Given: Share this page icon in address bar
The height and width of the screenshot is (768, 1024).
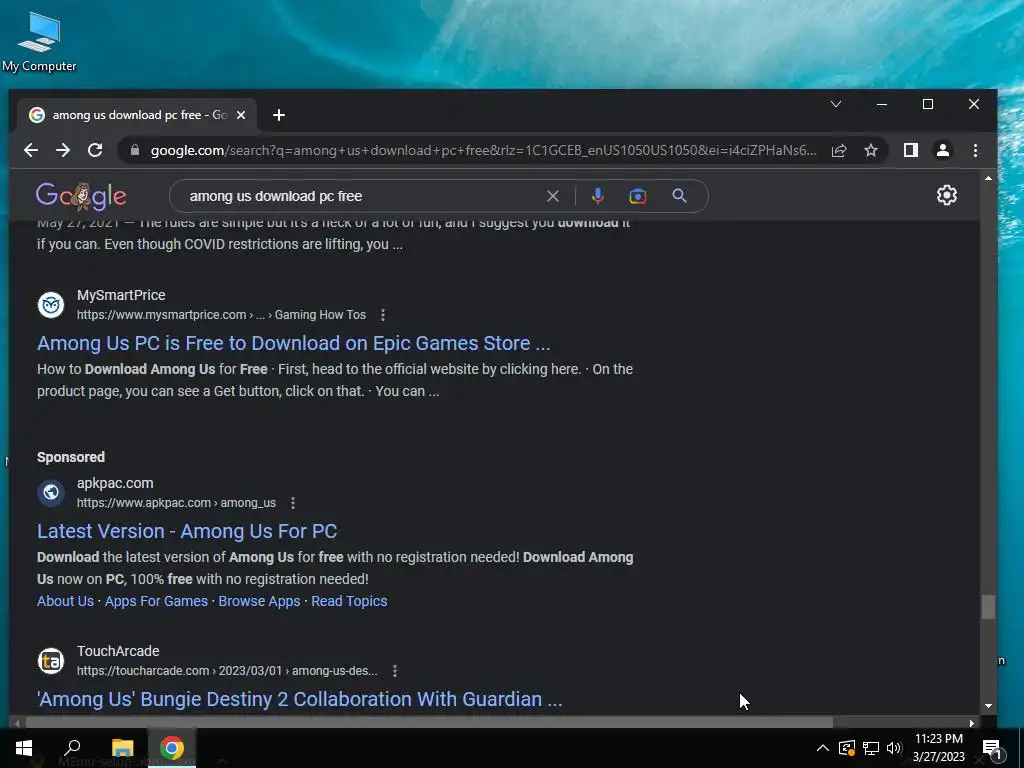Looking at the screenshot, I should 839,150.
